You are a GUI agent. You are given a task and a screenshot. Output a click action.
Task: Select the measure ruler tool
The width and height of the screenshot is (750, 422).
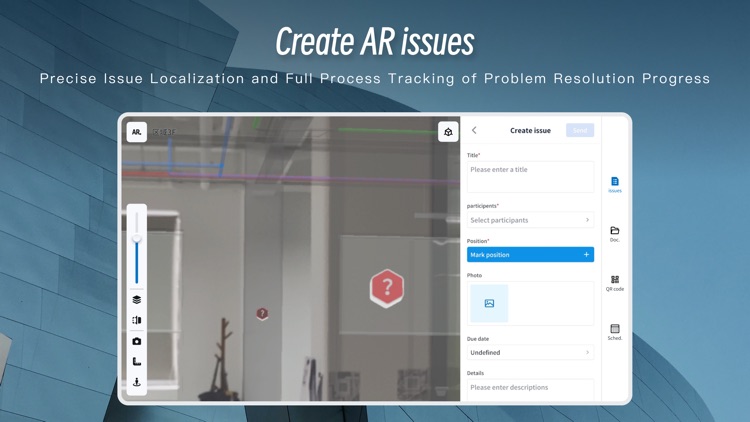137,361
